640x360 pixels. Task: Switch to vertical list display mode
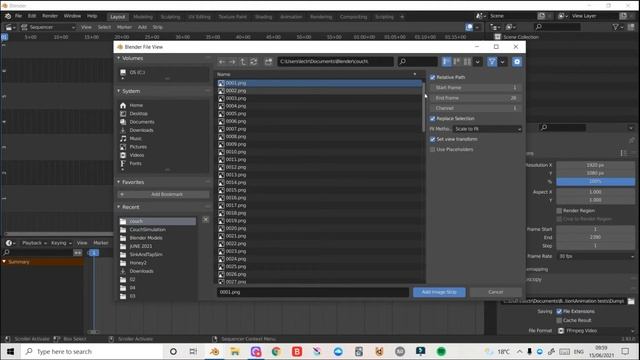coord(446,62)
